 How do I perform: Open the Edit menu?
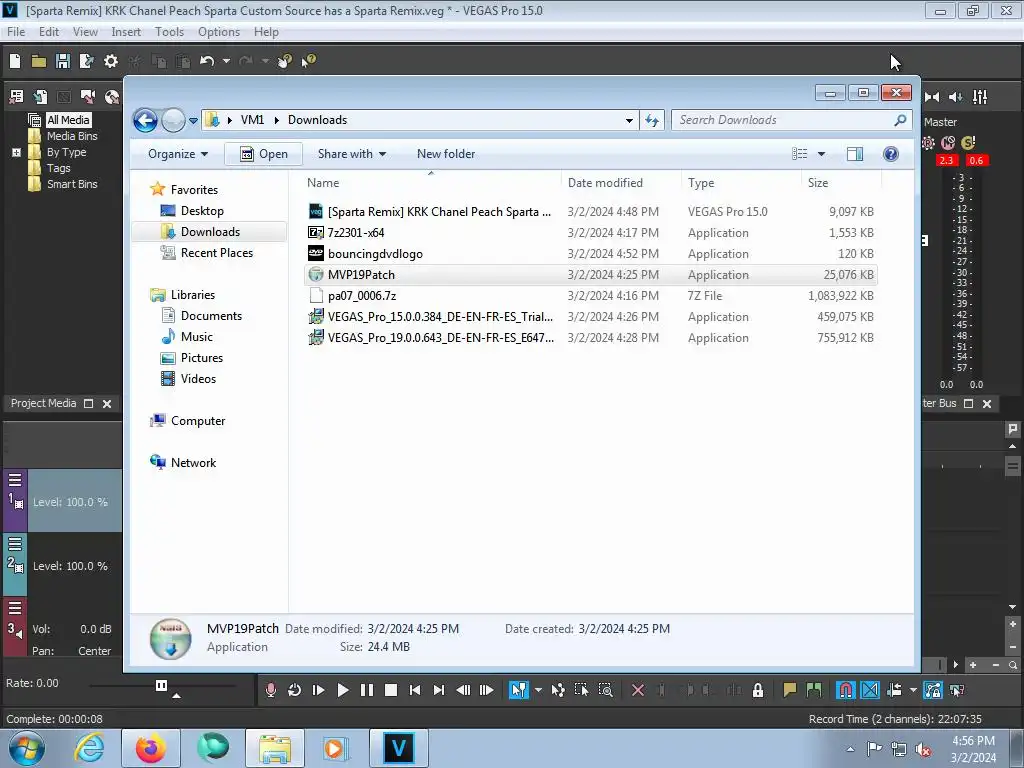tap(49, 32)
